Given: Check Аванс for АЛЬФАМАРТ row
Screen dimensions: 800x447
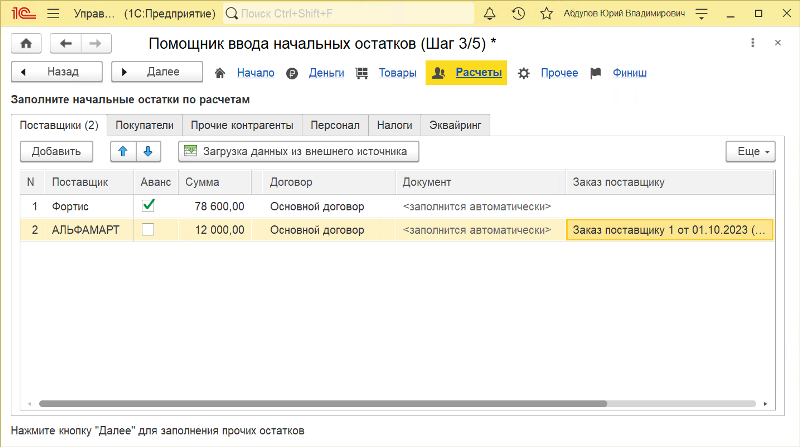Looking at the screenshot, I should (x=148, y=230).
